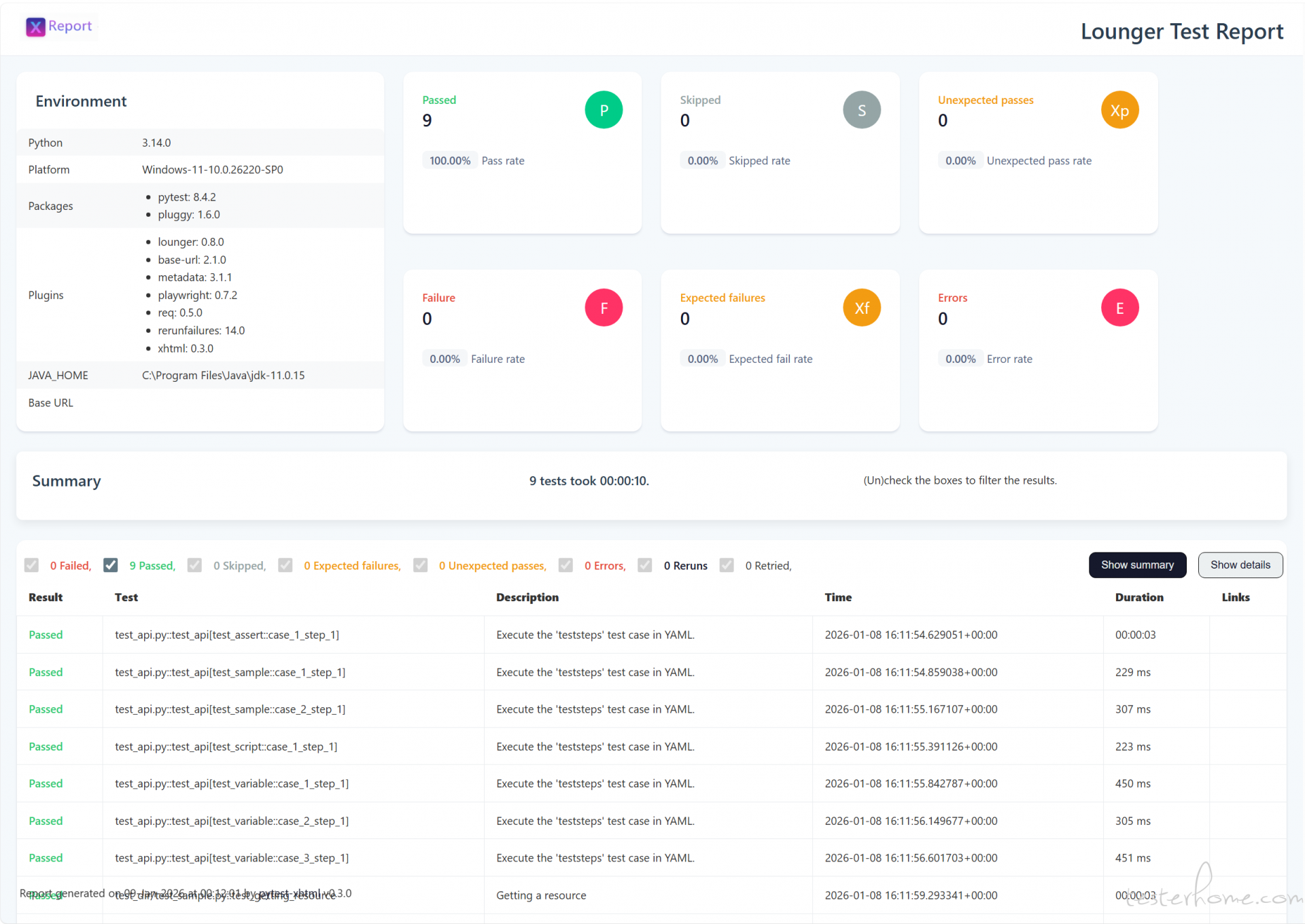Click the gray S skipped badge icon
The width and height of the screenshot is (1305, 924).
pos(861,110)
